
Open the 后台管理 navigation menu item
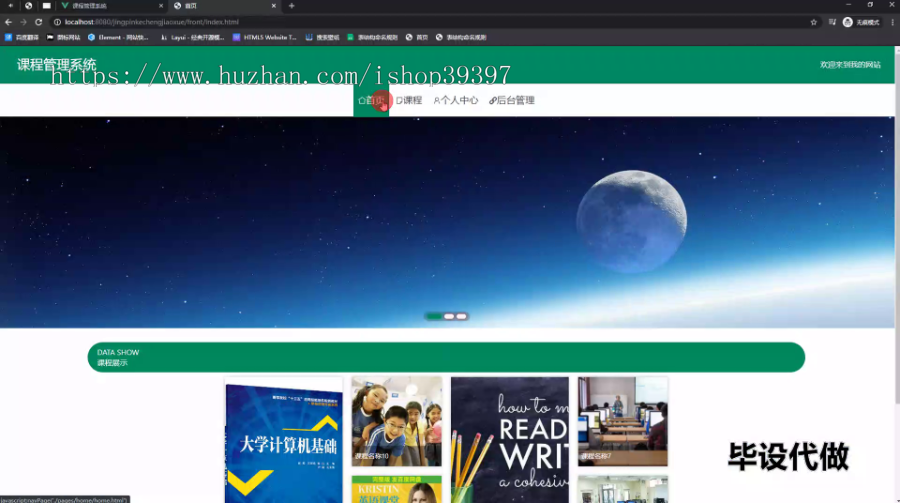[512, 100]
